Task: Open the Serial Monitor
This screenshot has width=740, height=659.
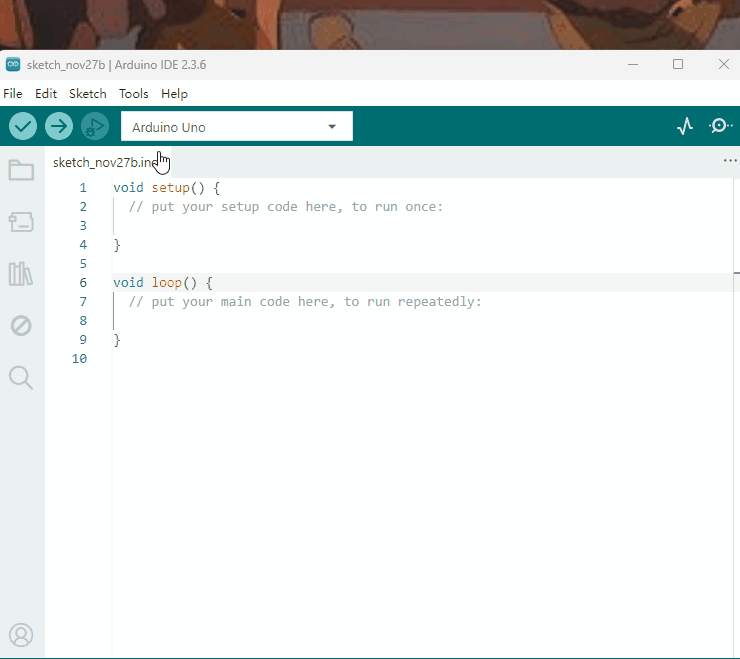Action: [x=721, y=126]
